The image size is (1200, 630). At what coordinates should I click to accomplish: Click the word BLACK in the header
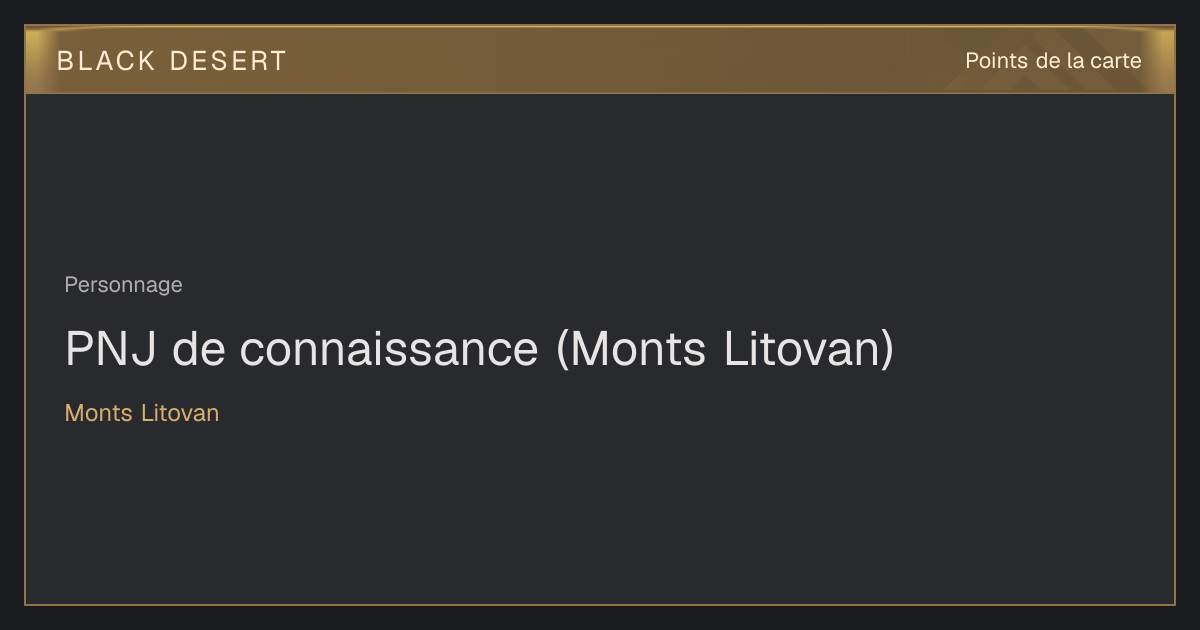[x=106, y=61]
